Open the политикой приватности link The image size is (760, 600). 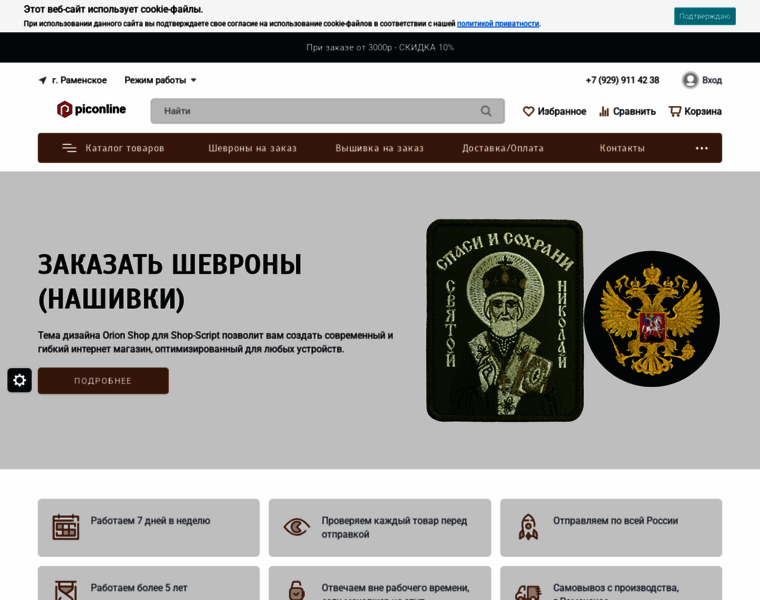click(498, 24)
